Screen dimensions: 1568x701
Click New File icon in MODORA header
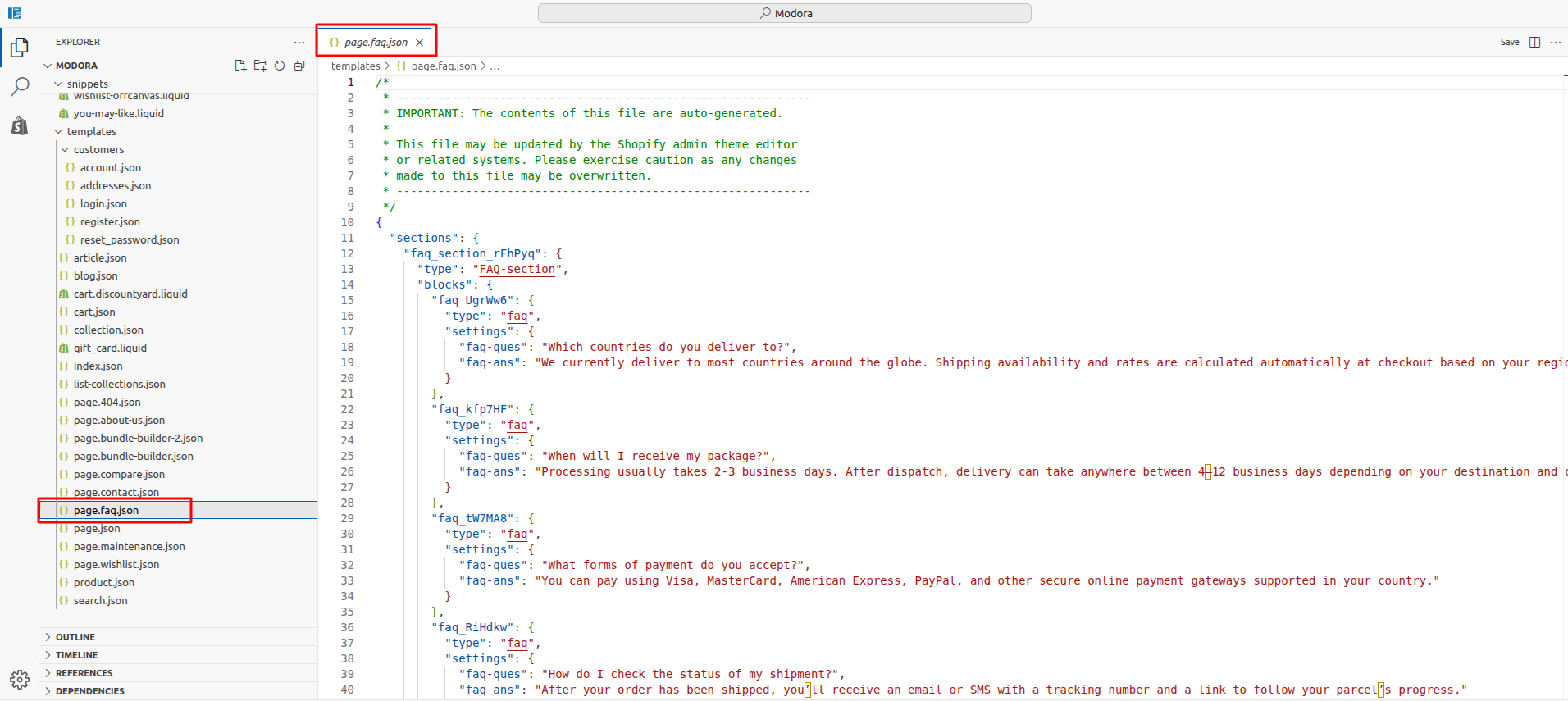click(x=240, y=66)
